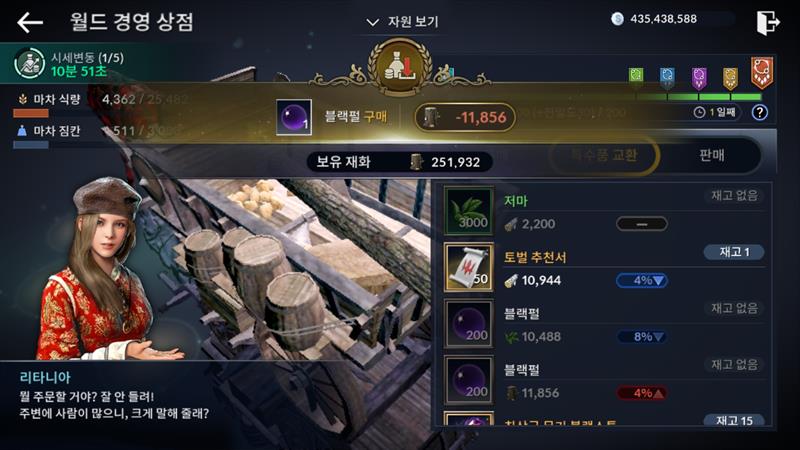Open the help question mark icon

pos(759,112)
